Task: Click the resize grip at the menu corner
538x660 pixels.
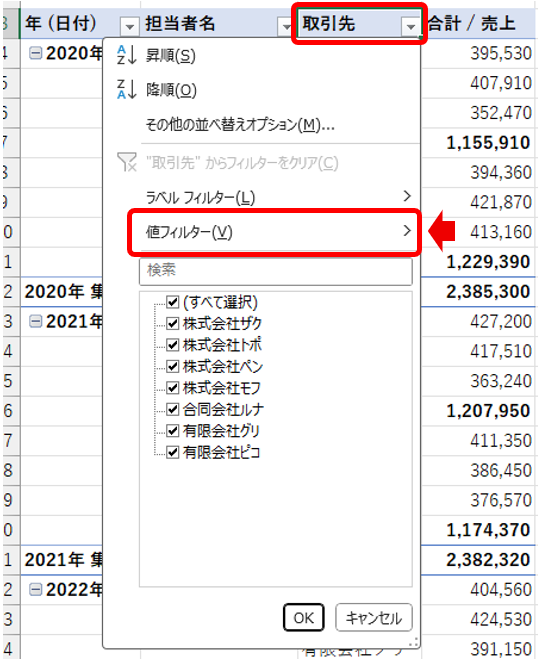Action: pyautogui.click(x=413, y=642)
